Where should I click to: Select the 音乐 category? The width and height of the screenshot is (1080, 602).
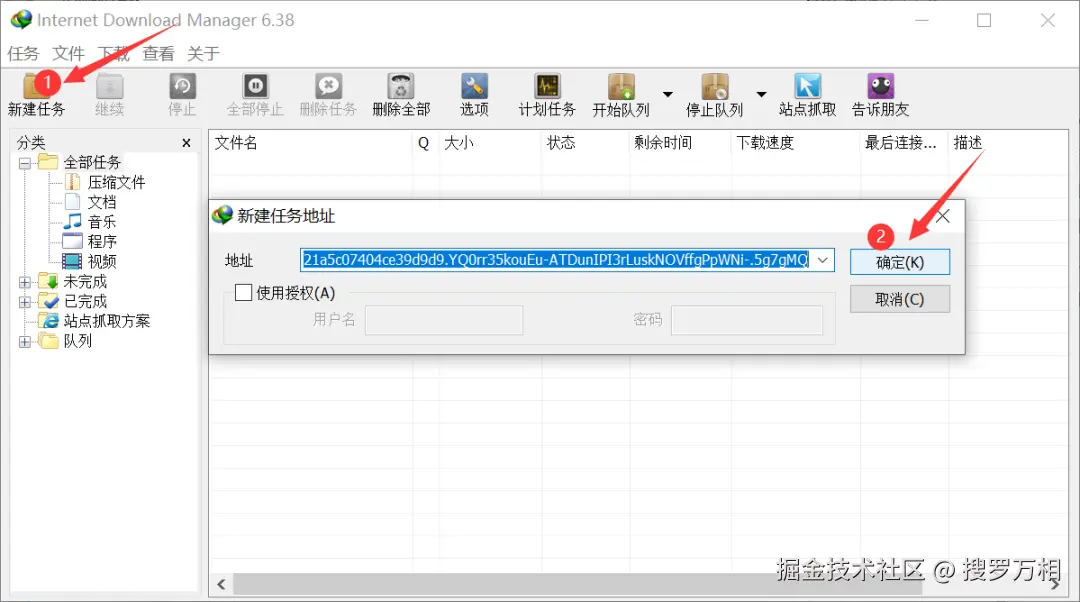102,222
